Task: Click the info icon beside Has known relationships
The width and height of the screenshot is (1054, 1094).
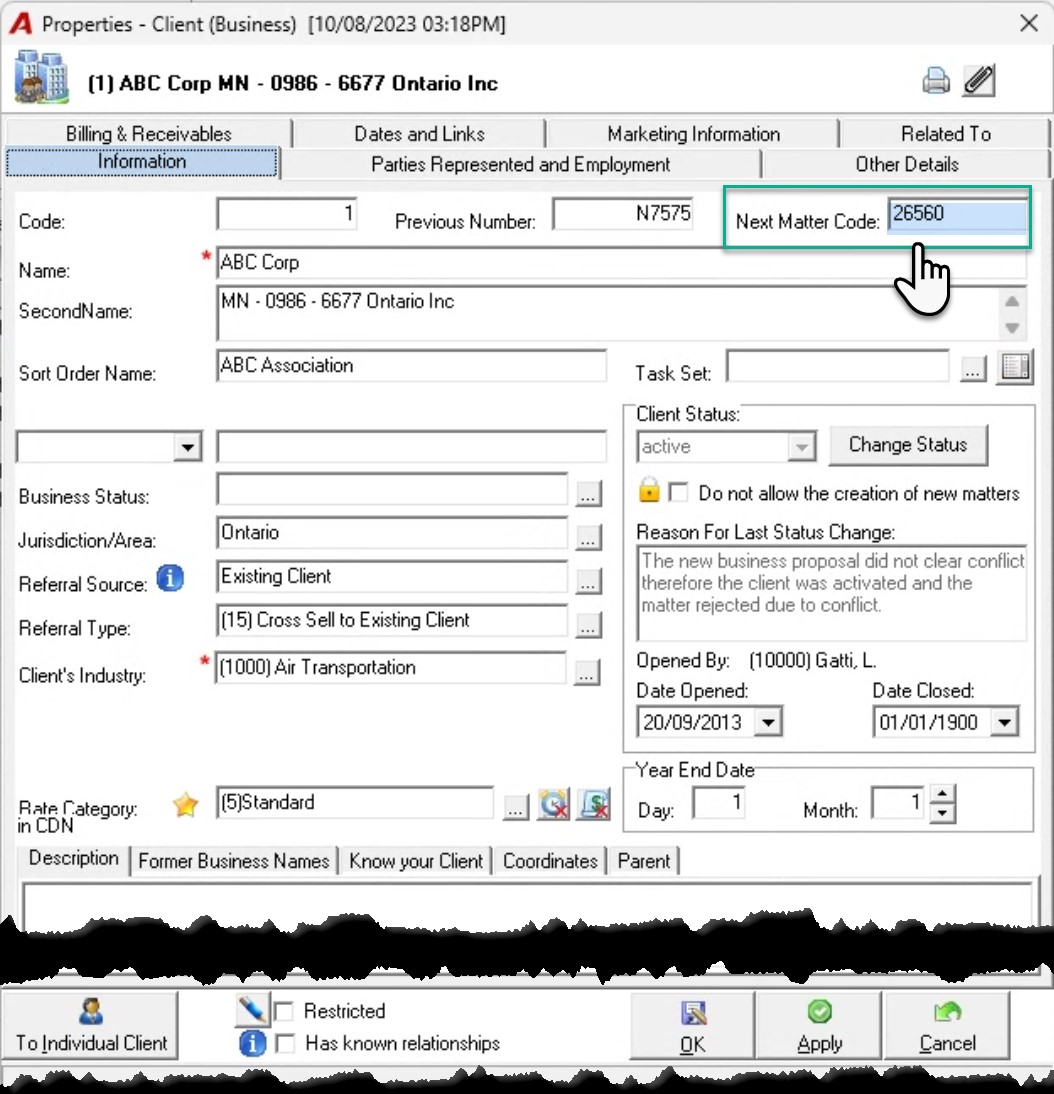Action: pyautogui.click(x=252, y=1044)
